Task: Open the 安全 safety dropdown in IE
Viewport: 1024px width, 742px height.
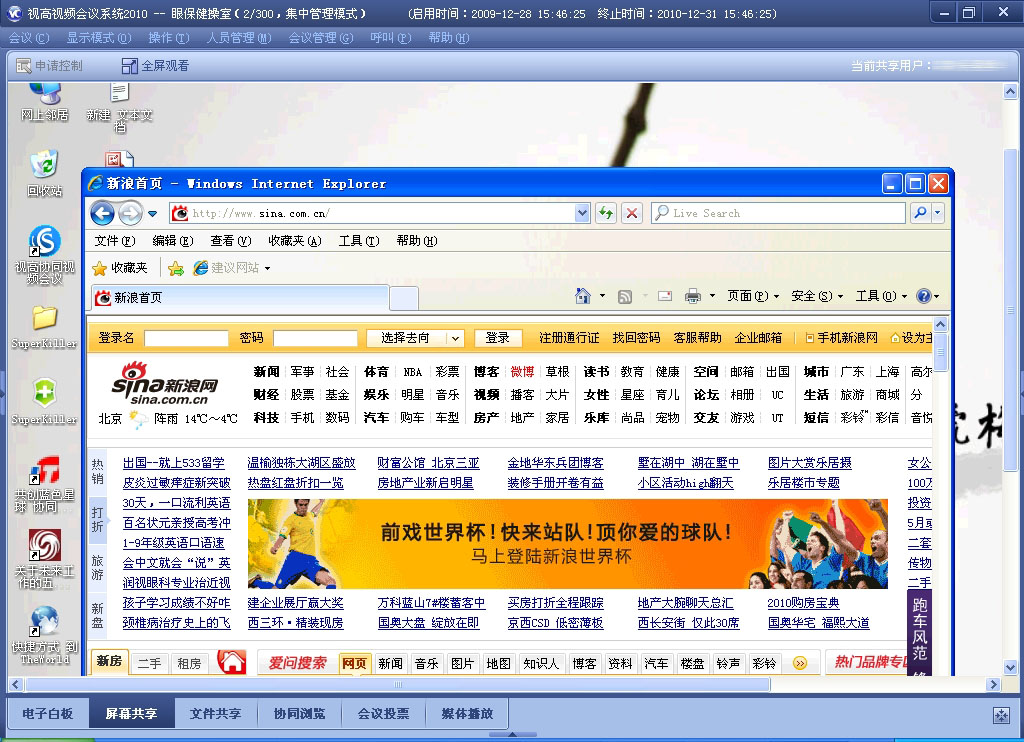Action: click(817, 296)
